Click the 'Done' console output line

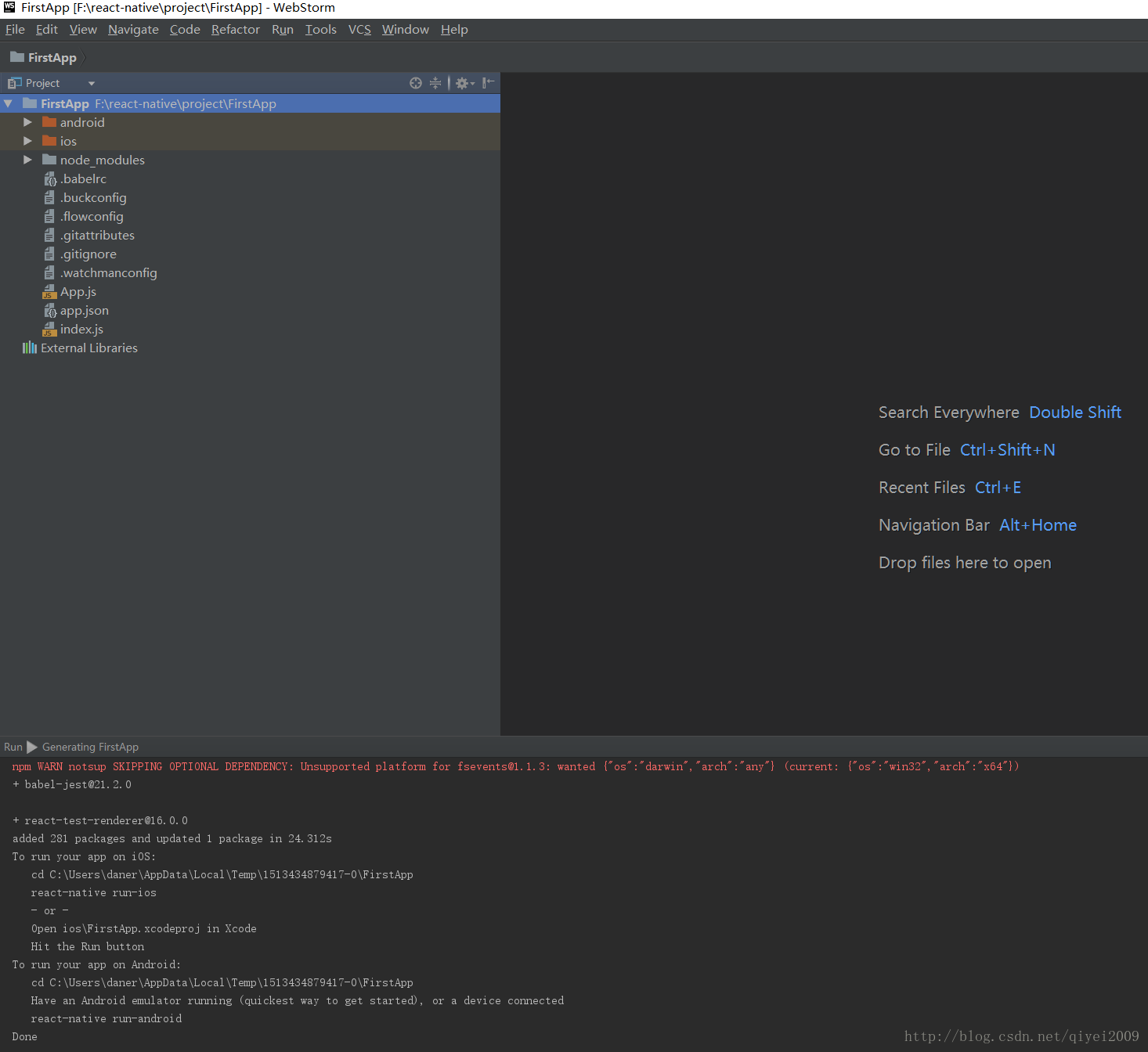[25, 1036]
